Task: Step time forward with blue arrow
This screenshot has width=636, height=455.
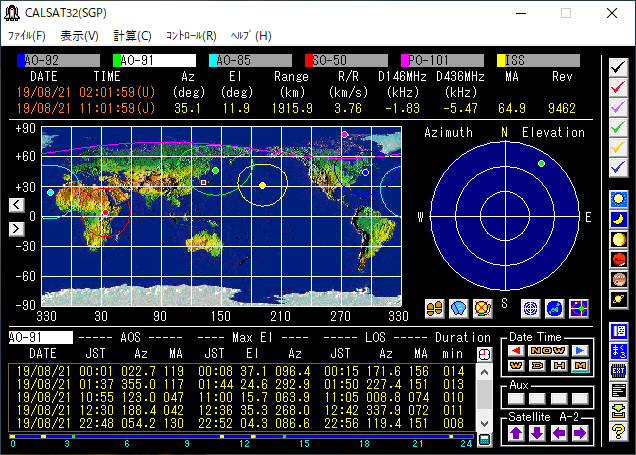Action: 580,350
